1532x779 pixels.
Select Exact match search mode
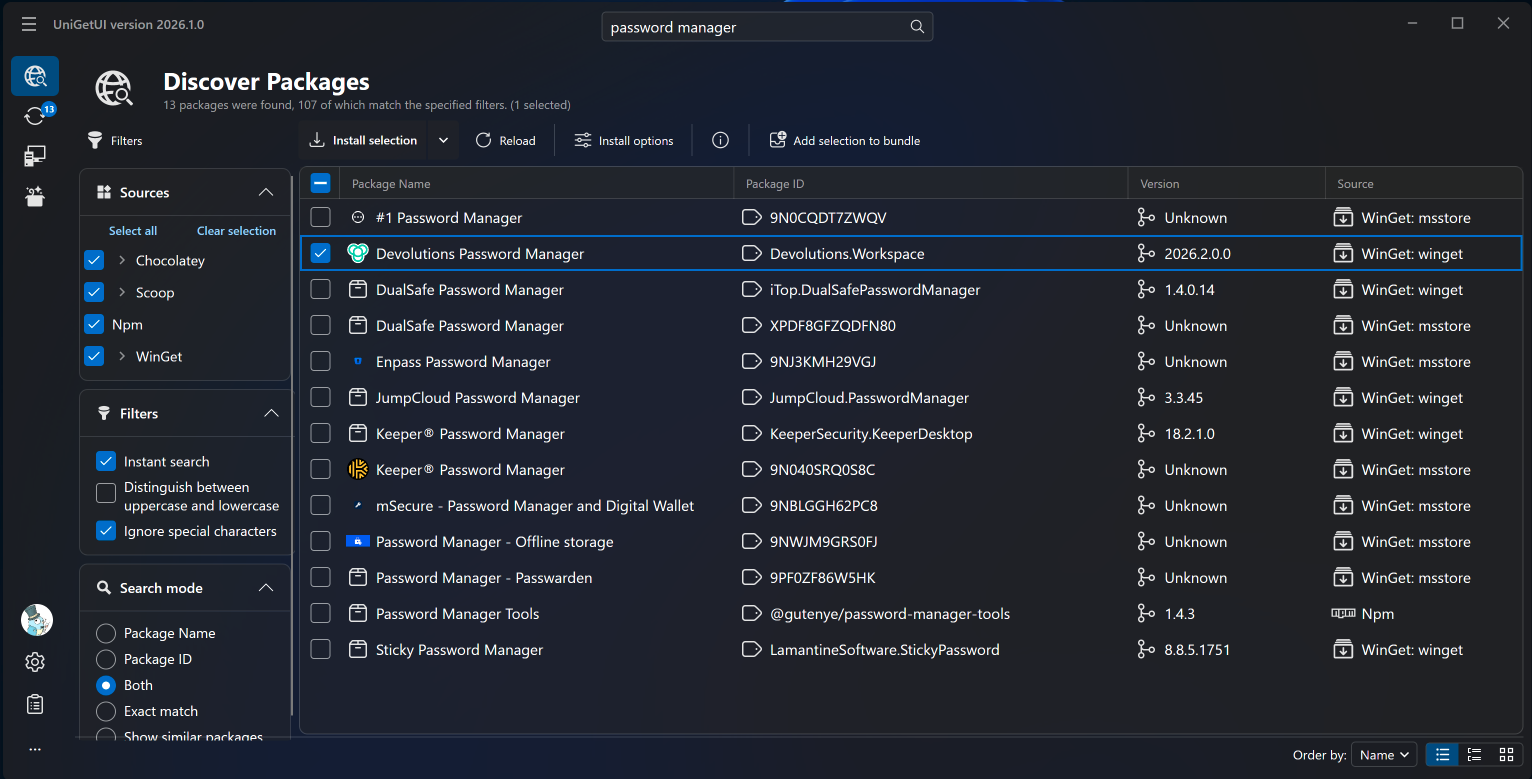pos(105,711)
